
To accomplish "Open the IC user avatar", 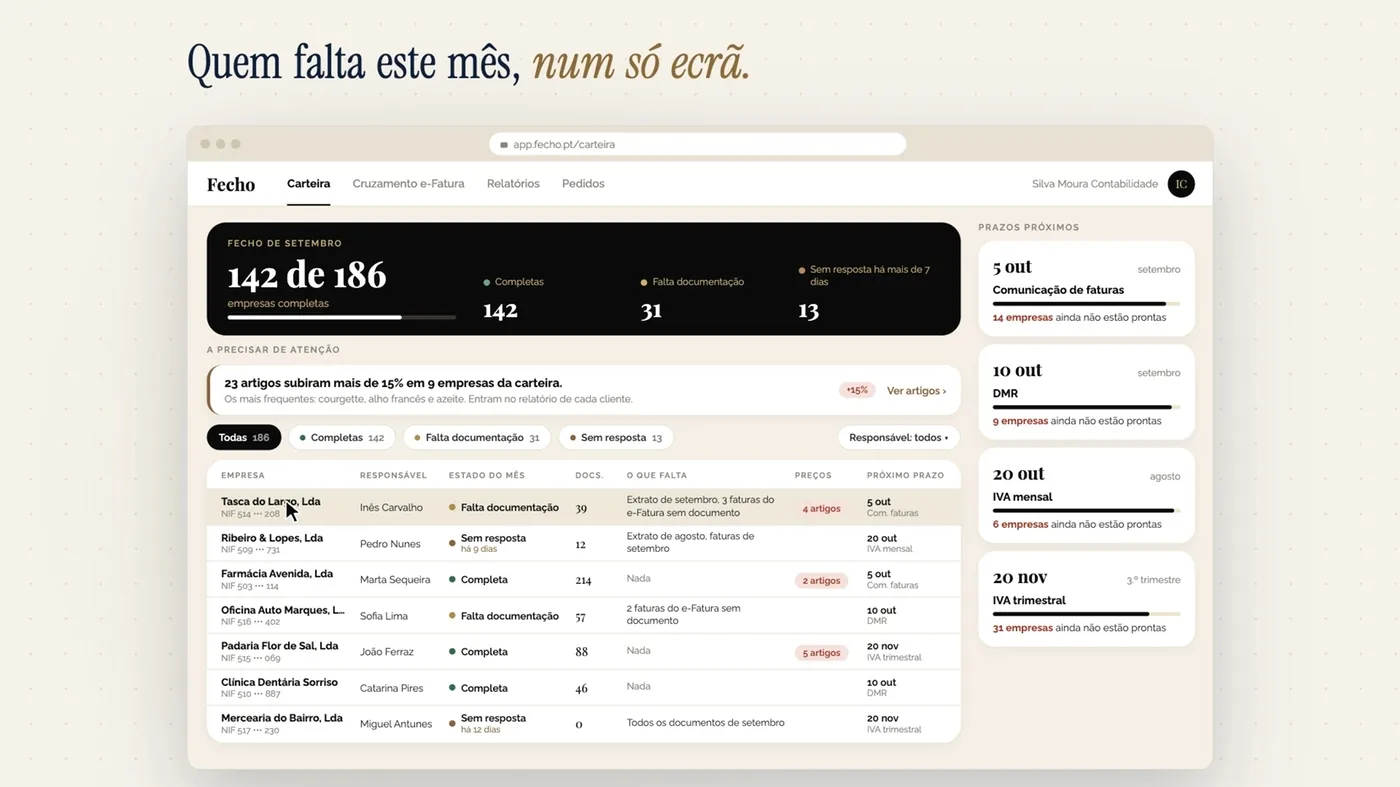I will (1181, 184).
